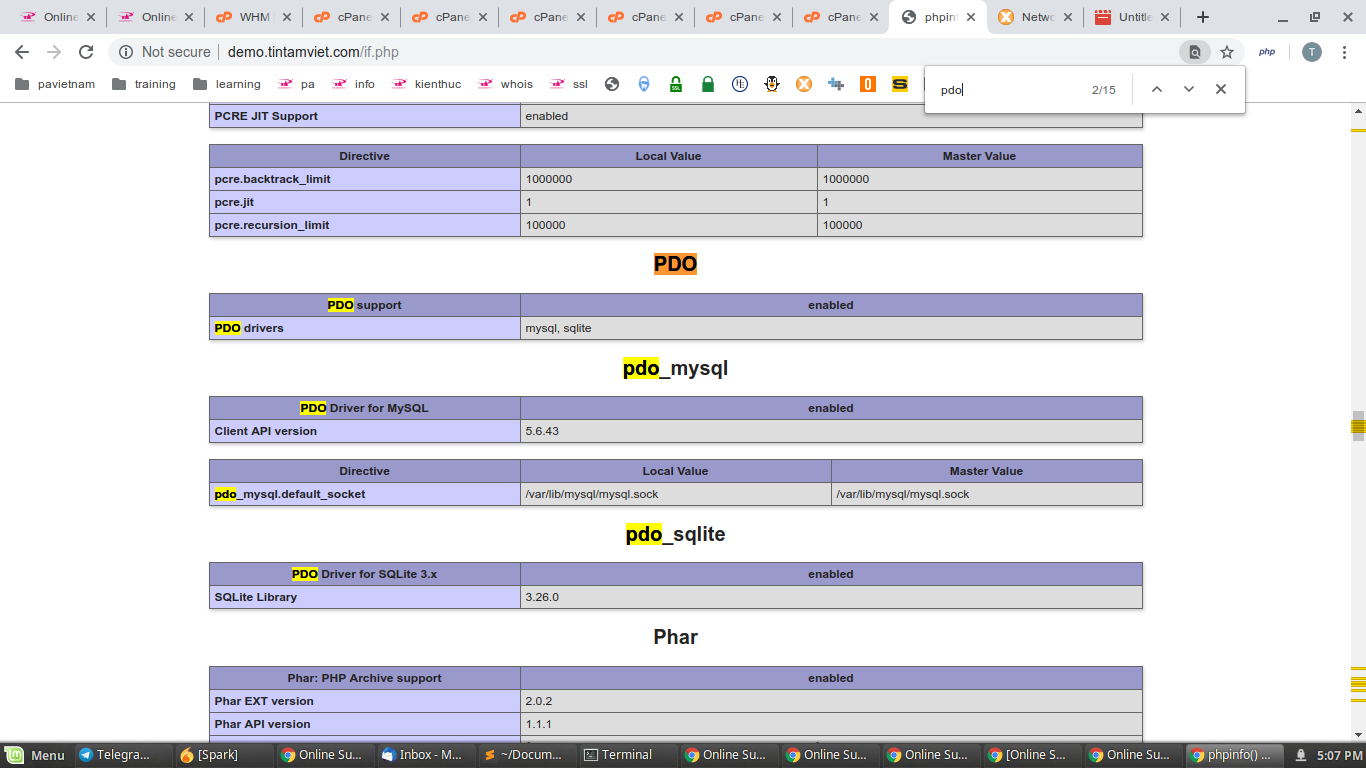This screenshot has width=1366, height=768.
Task: Open the yellow S bookmark icon
Action: [x=900, y=84]
